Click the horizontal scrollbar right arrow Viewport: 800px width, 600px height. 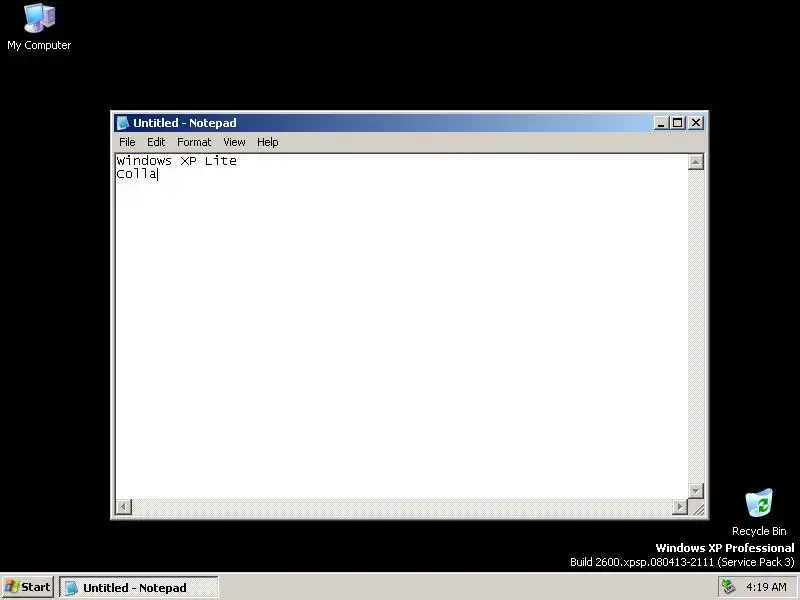680,507
